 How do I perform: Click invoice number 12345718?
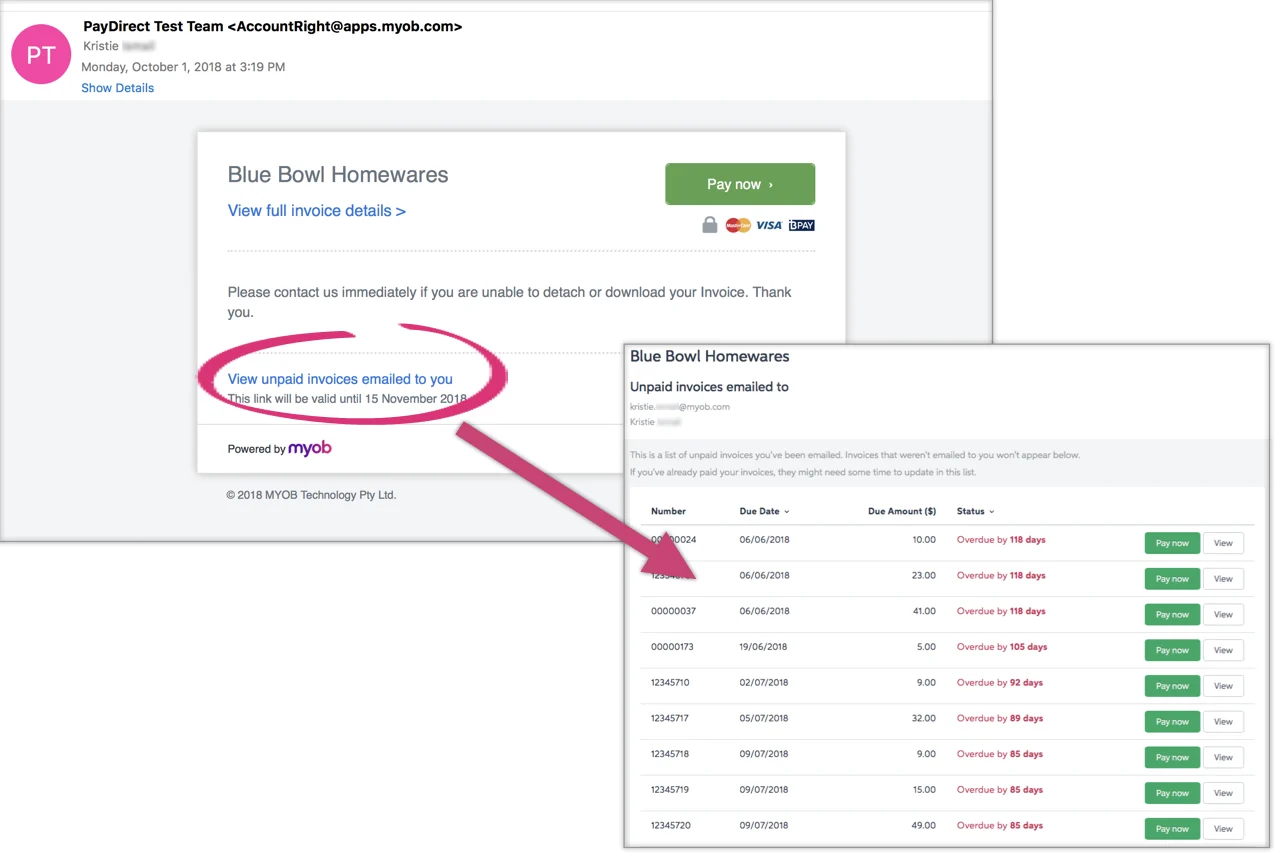[670, 754]
